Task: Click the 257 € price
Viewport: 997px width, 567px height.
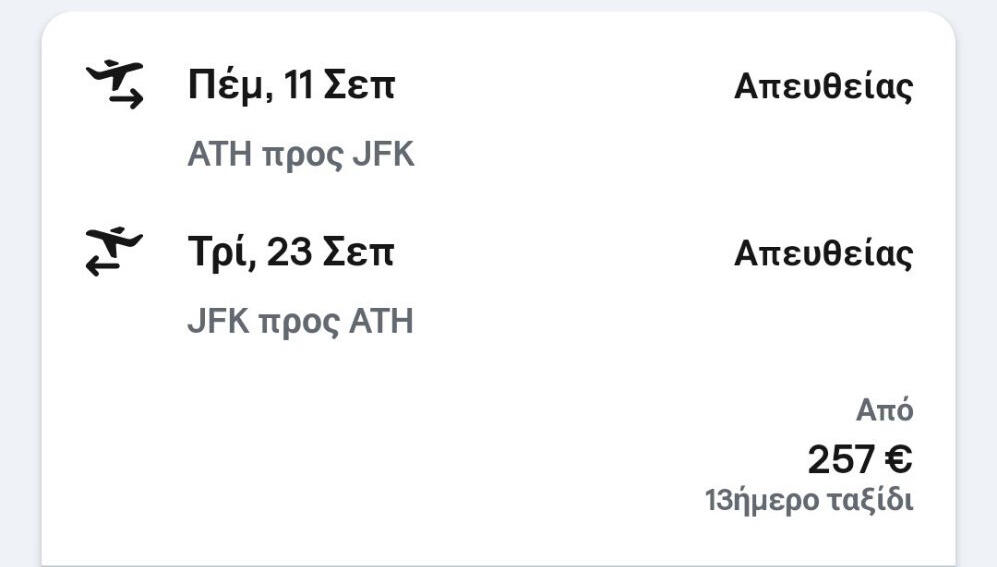Action: [859, 460]
